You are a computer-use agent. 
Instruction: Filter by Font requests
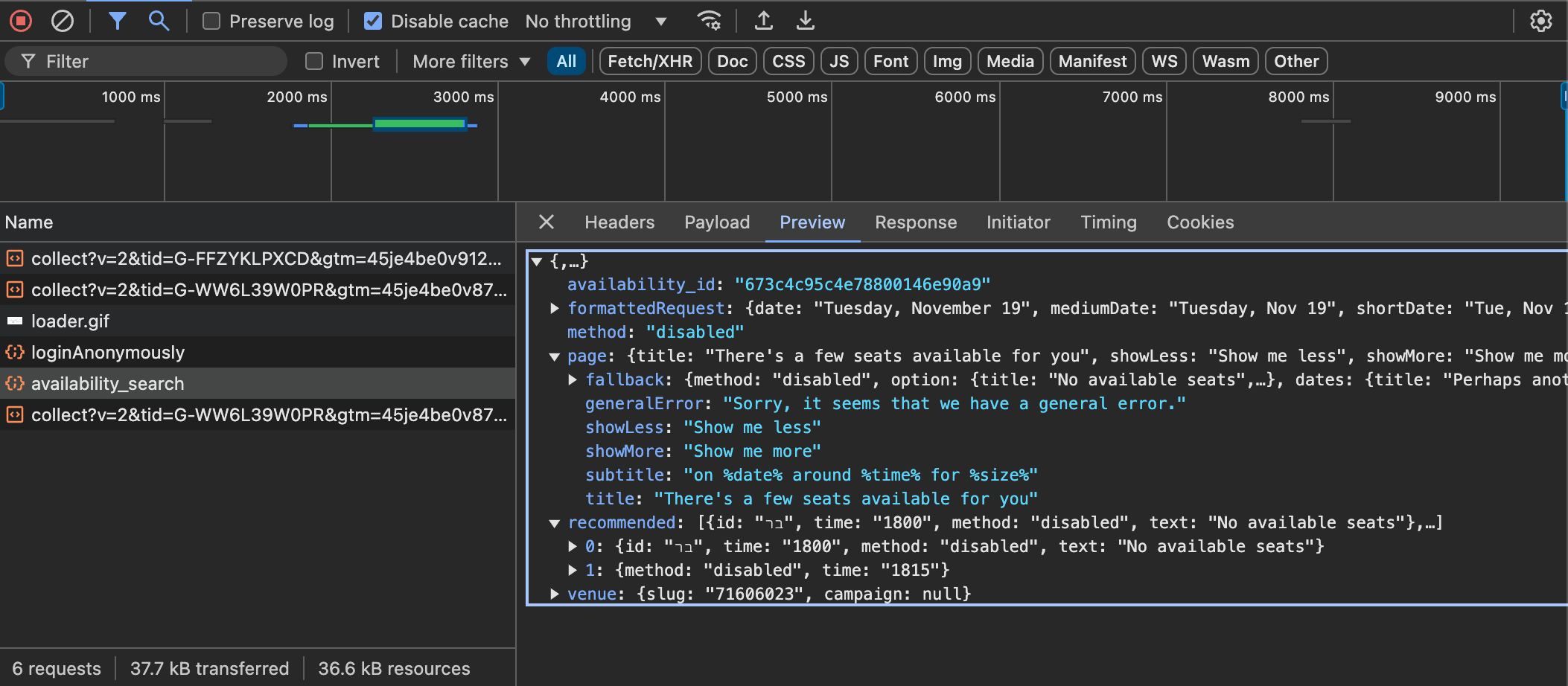point(890,61)
